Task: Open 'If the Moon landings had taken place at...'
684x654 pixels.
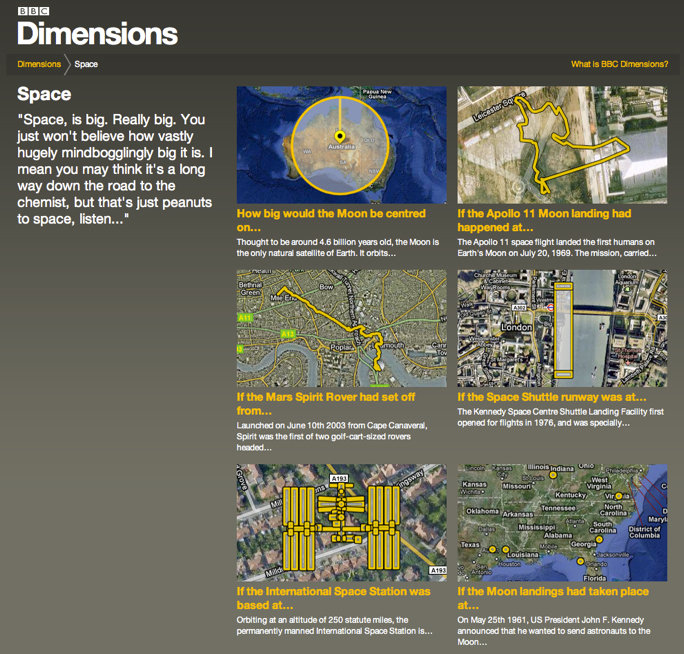Action: (x=553, y=598)
